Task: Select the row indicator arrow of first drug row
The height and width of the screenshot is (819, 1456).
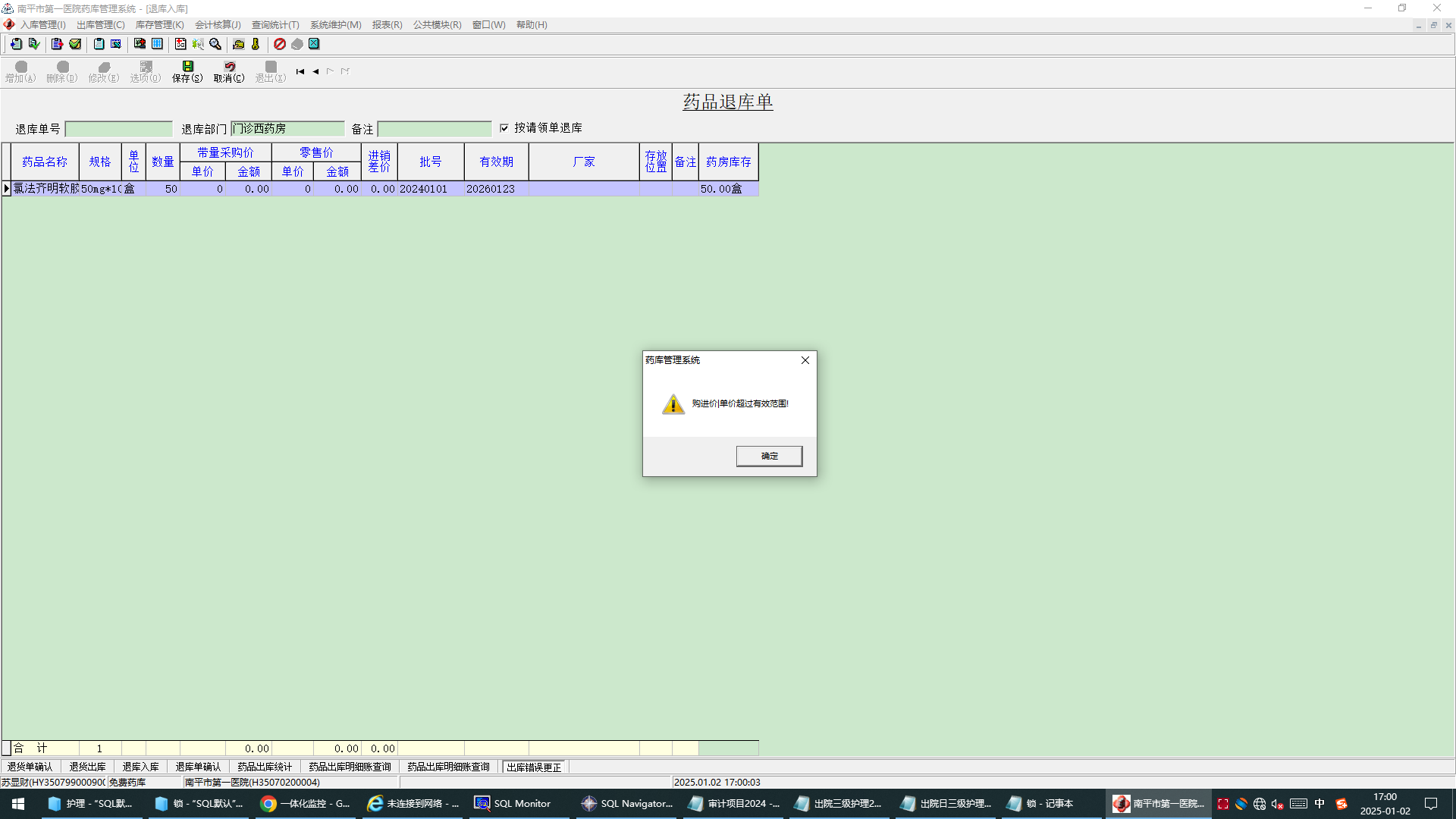Action: pos(7,189)
